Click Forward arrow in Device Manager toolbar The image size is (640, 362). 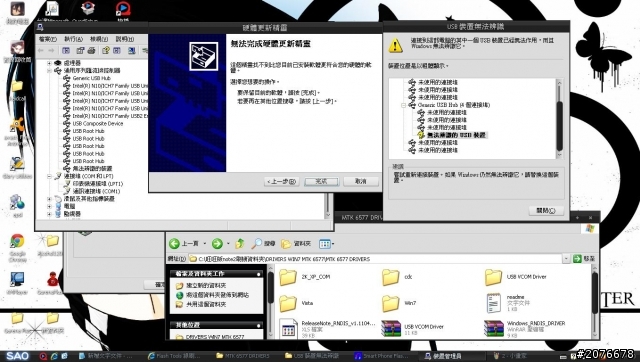point(51,51)
